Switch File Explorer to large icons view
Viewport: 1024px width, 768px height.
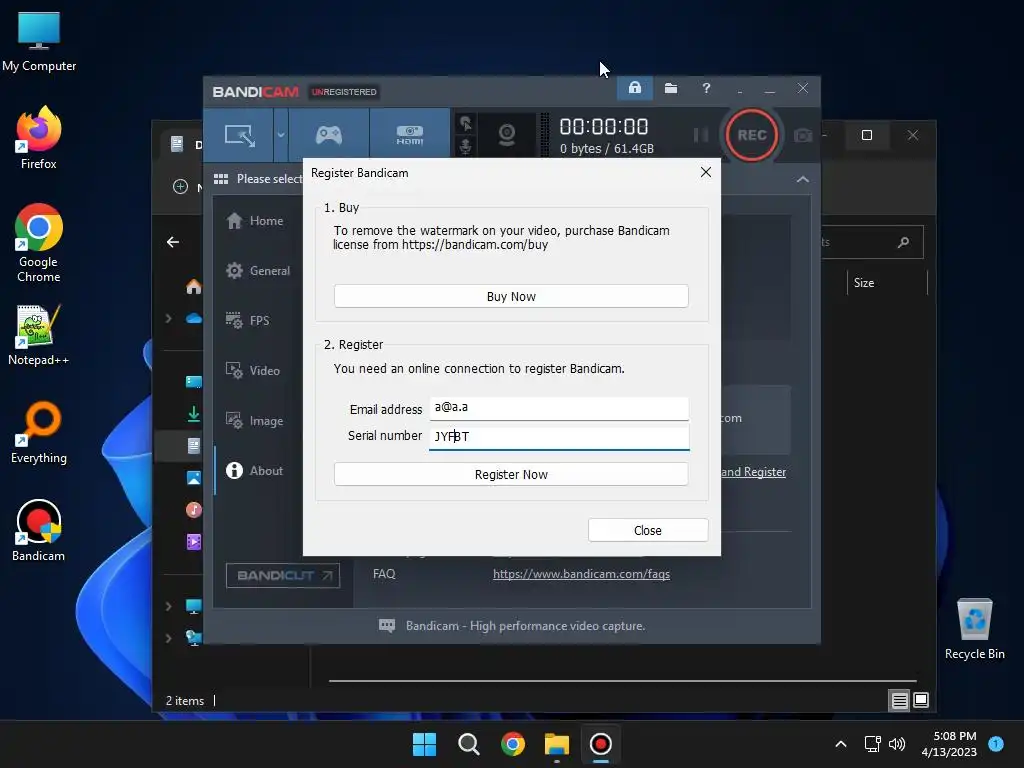pyautogui.click(x=921, y=700)
